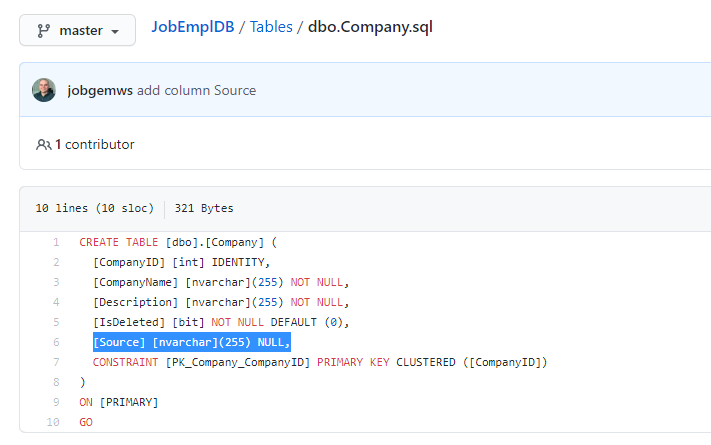Click the highlighted [Source] column line
The image size is (711, 445).
[191, 342]
